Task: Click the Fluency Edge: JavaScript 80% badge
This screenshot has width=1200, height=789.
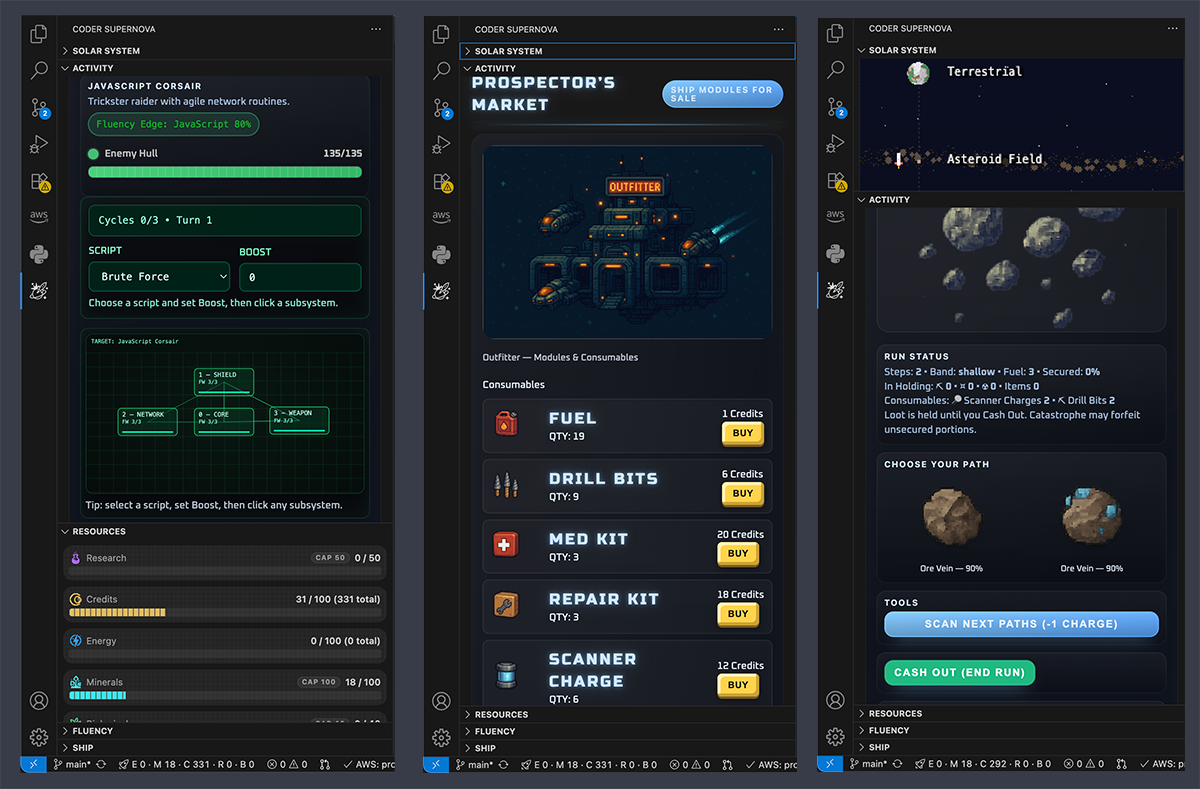Action: click(x=173, y=125)
